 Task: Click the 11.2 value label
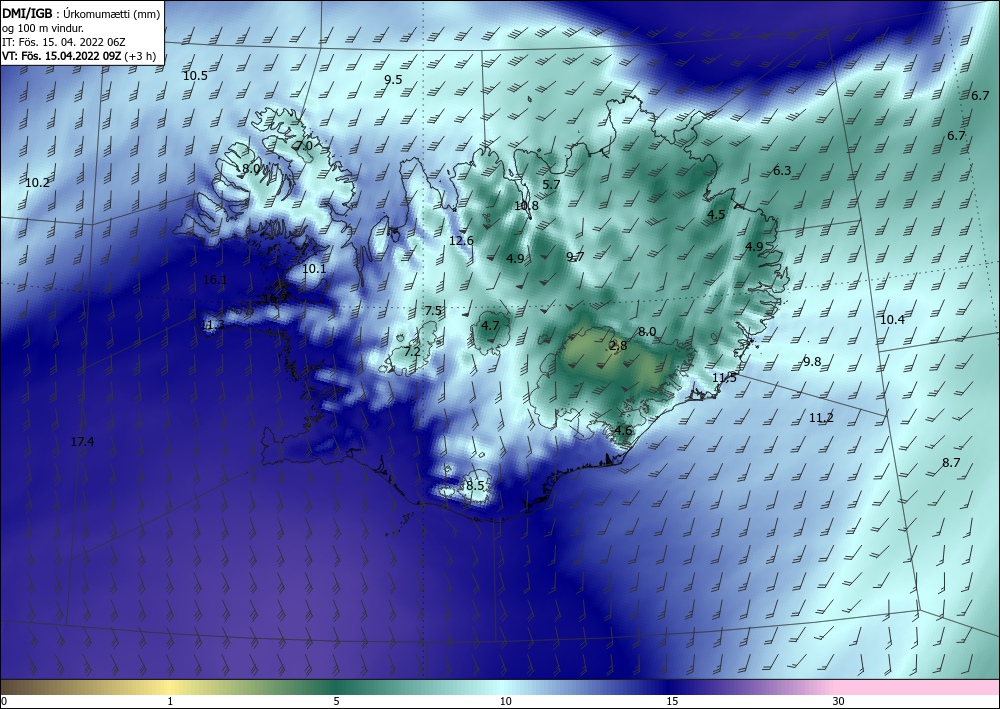click(x=821, y=418)
